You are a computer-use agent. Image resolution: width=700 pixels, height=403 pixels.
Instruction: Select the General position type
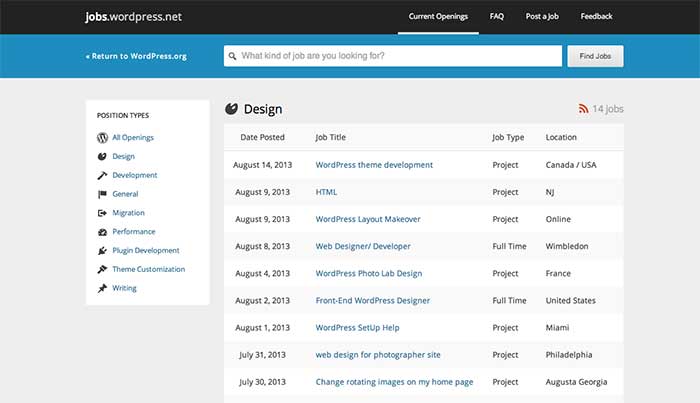point(125,194)
